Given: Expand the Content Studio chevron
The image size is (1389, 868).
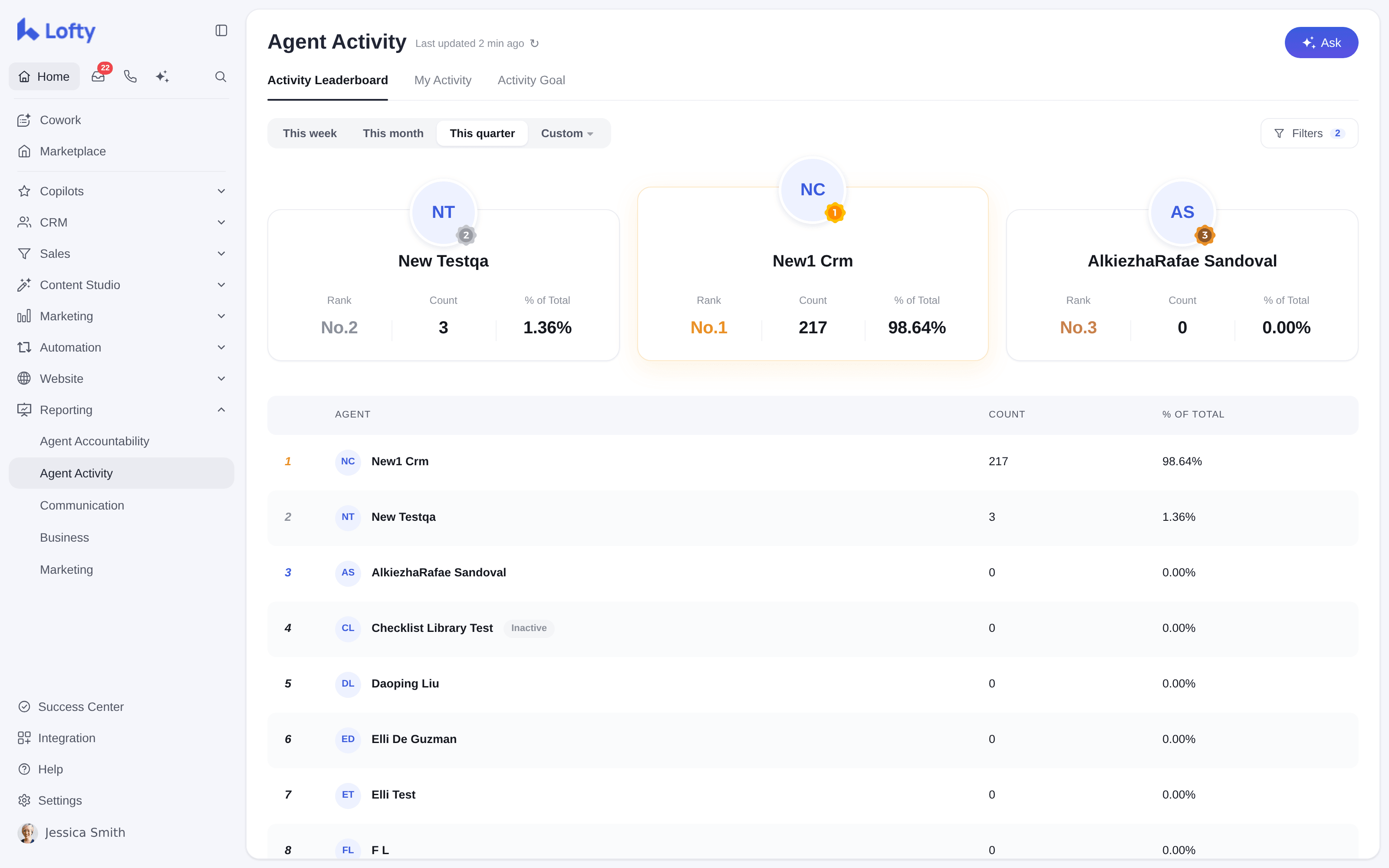Looking at the screenshot, I should (221, 285).
